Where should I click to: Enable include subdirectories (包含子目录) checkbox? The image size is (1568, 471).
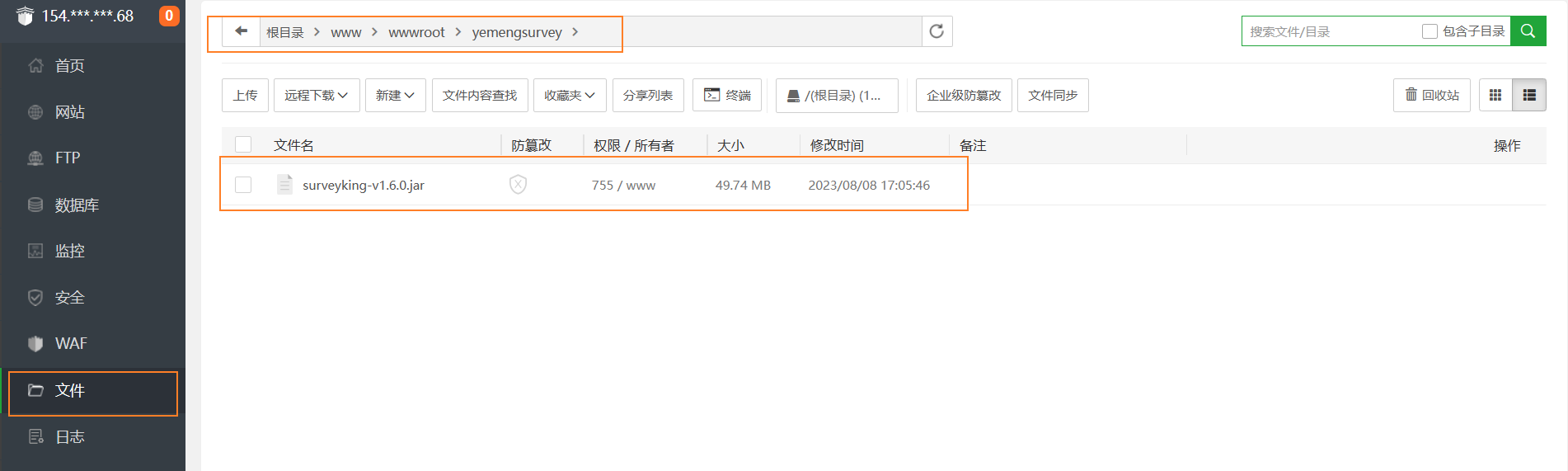click(1430, 31)
